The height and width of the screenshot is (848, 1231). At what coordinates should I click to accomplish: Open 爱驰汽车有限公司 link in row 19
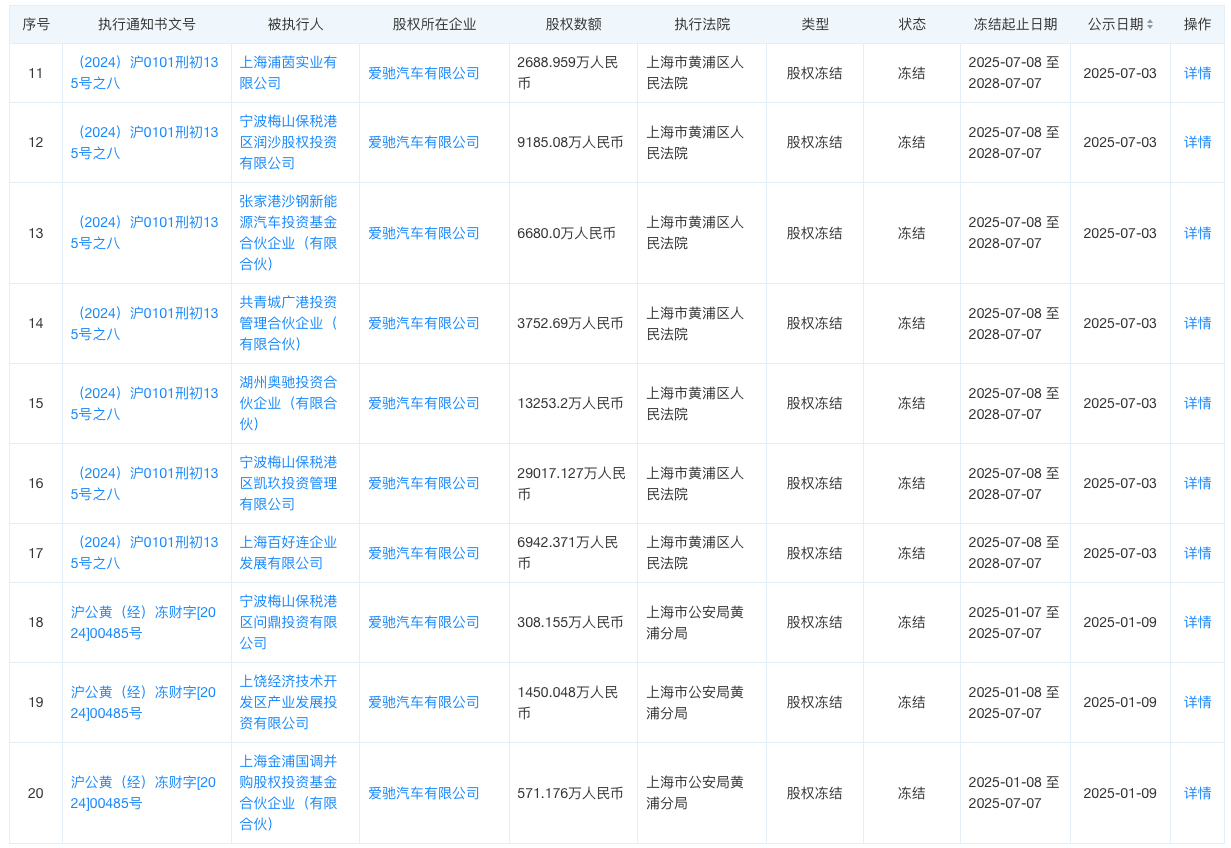pos(424,702)
